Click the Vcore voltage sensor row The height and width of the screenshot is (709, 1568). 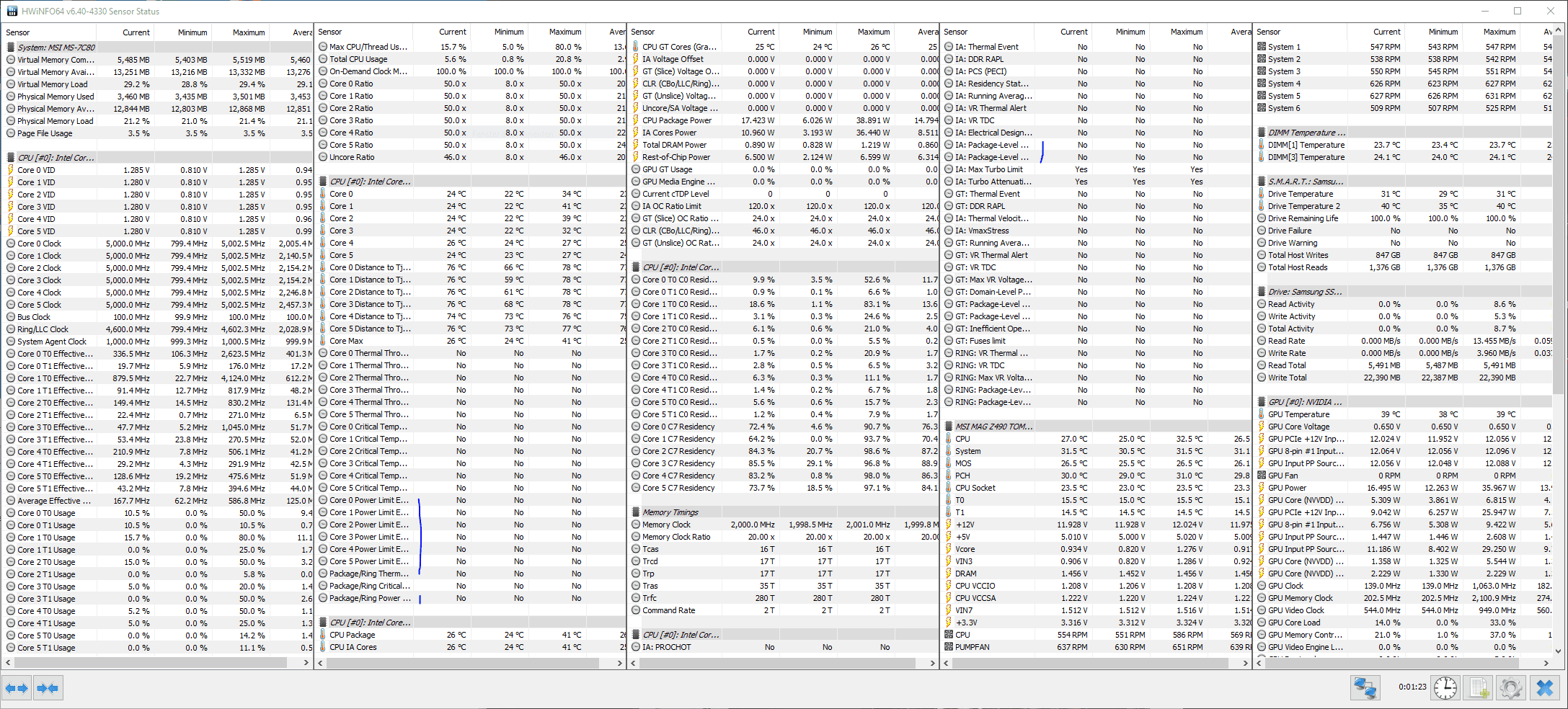[1097, 549]
